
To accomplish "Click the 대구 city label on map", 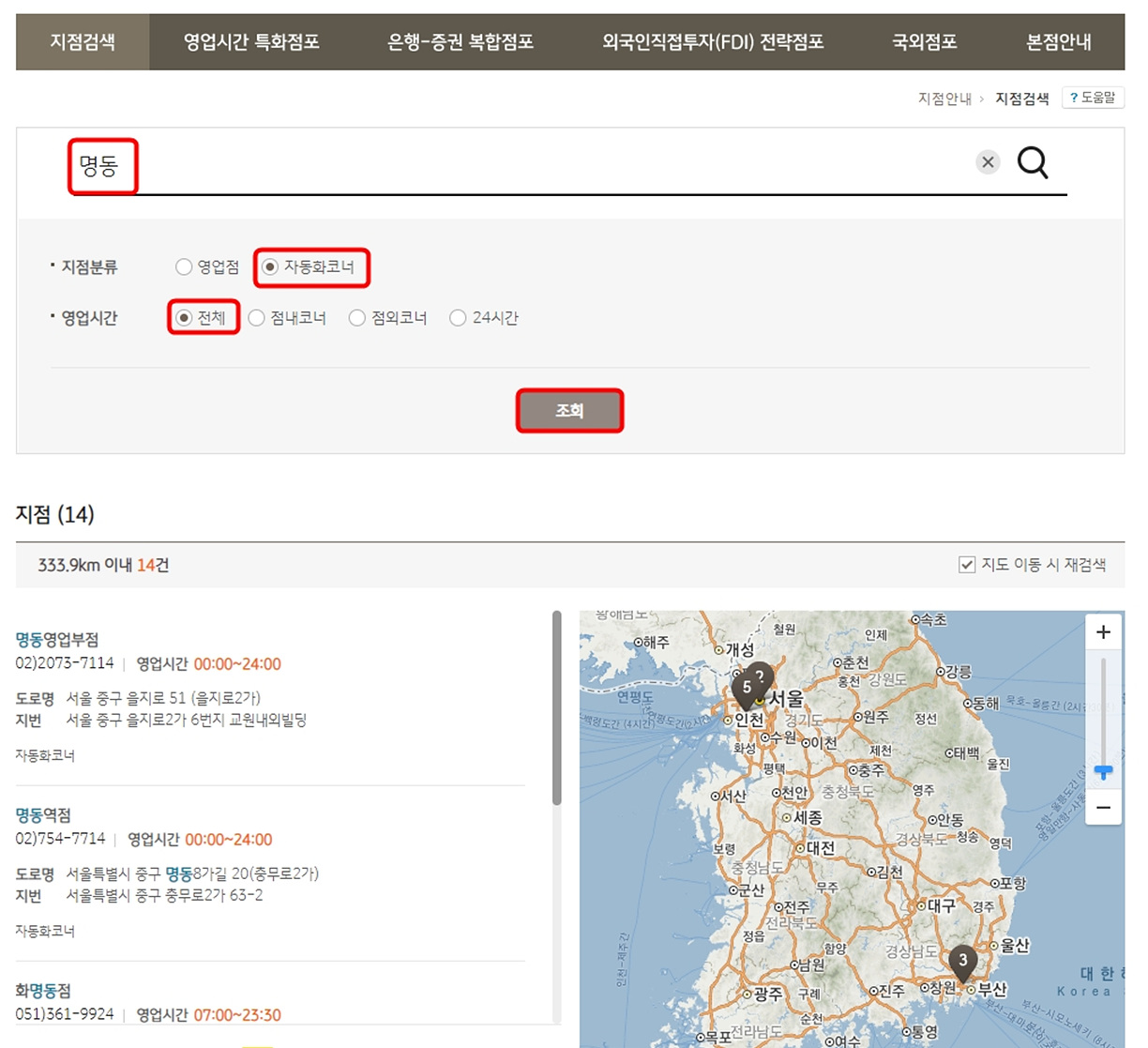I will pyautogui.click(x=941, y=905).
